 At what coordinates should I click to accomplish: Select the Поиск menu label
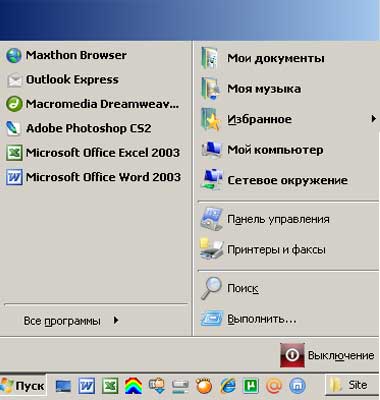pyautogui.click(x=243, y=288)
